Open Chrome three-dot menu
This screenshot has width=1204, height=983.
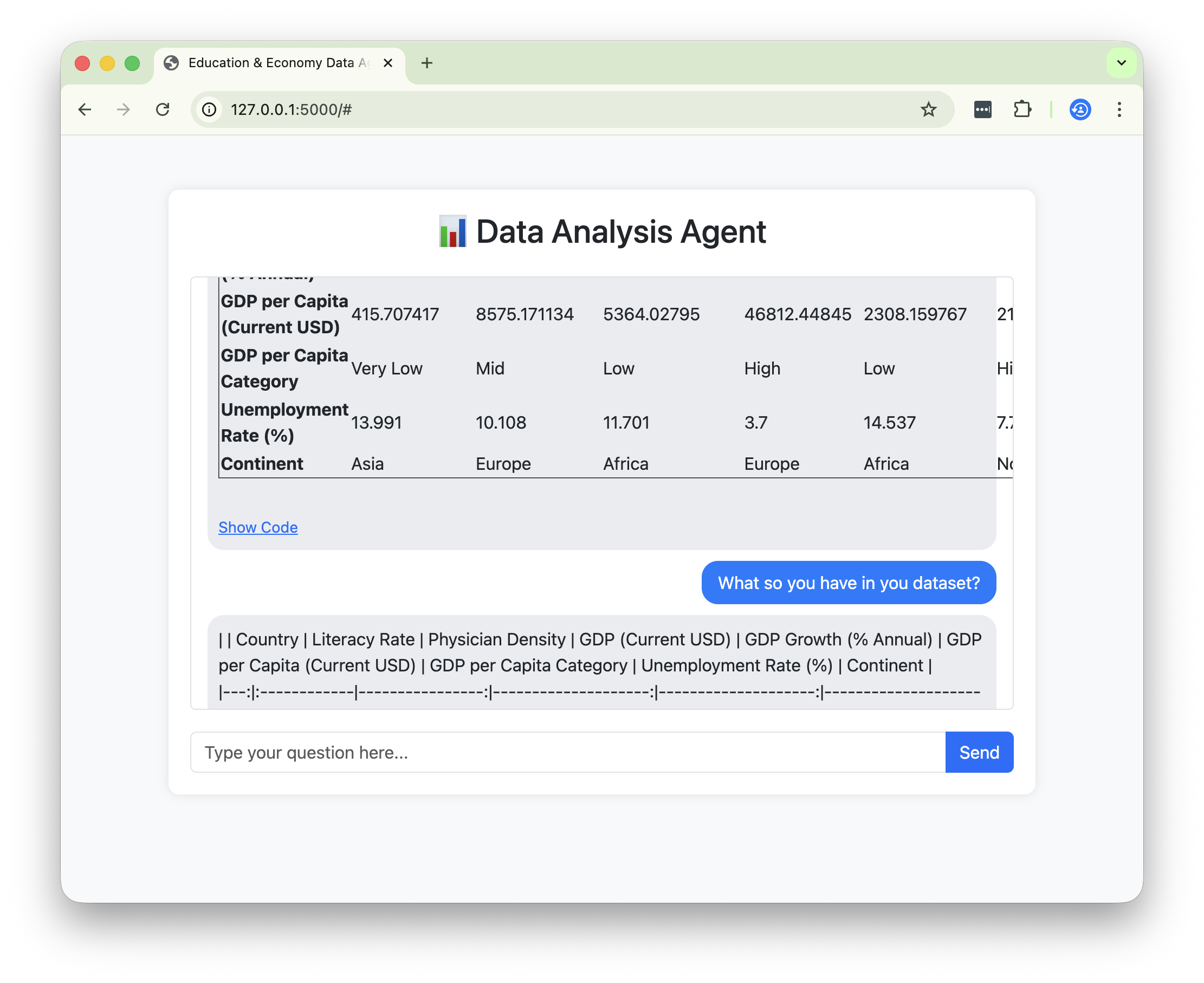[x=1119, y=109]
